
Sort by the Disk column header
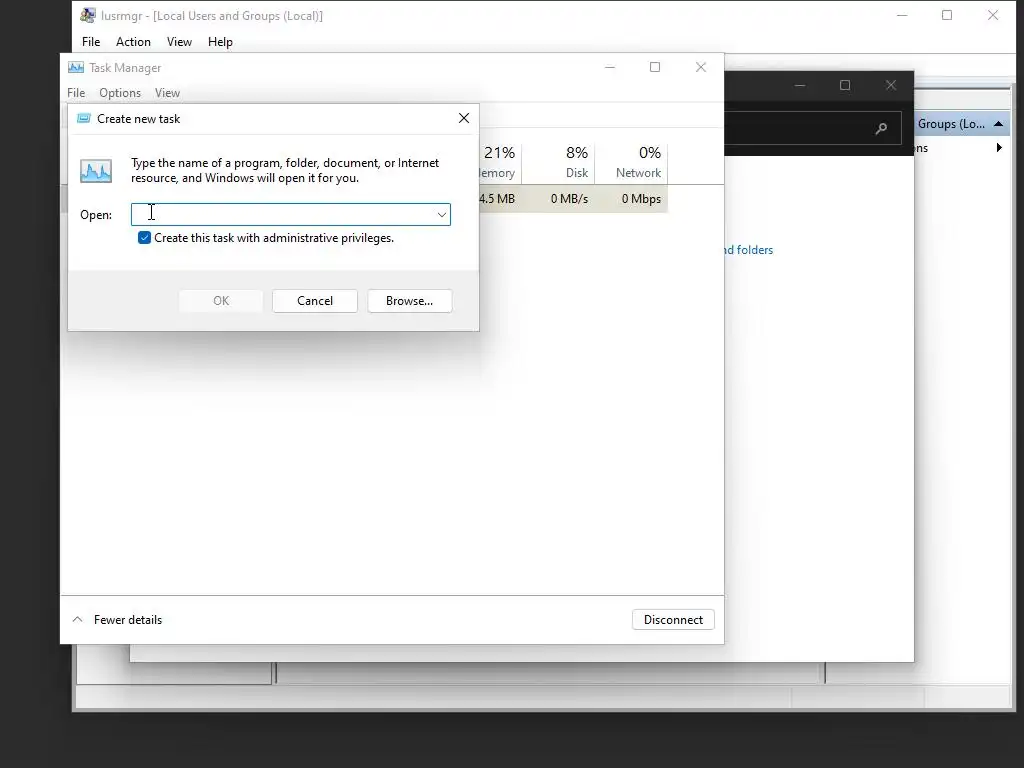pos(558,161)
